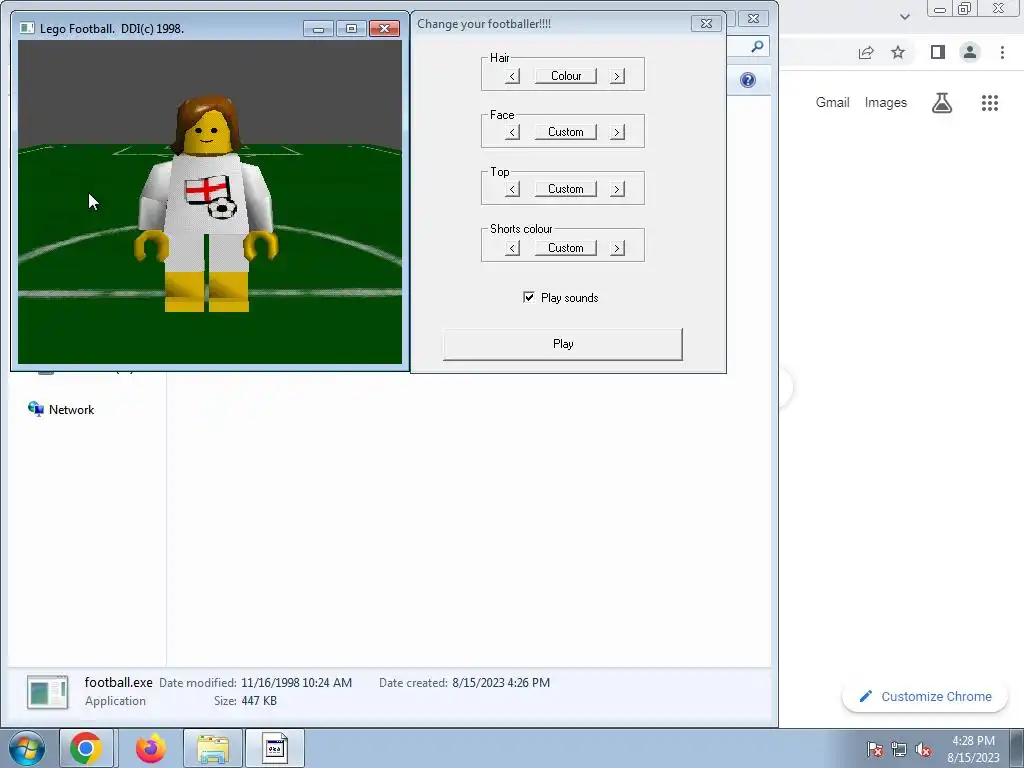
Task: Open Chrome profile avatar icon
Action: (x=970, y=52)
